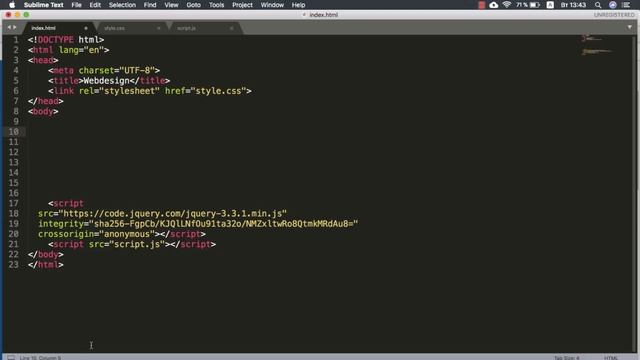The width and height of the screenshot is (640, 360).
Task: Click the line and column indicator in status bar
Action: (x=40, y=358)
